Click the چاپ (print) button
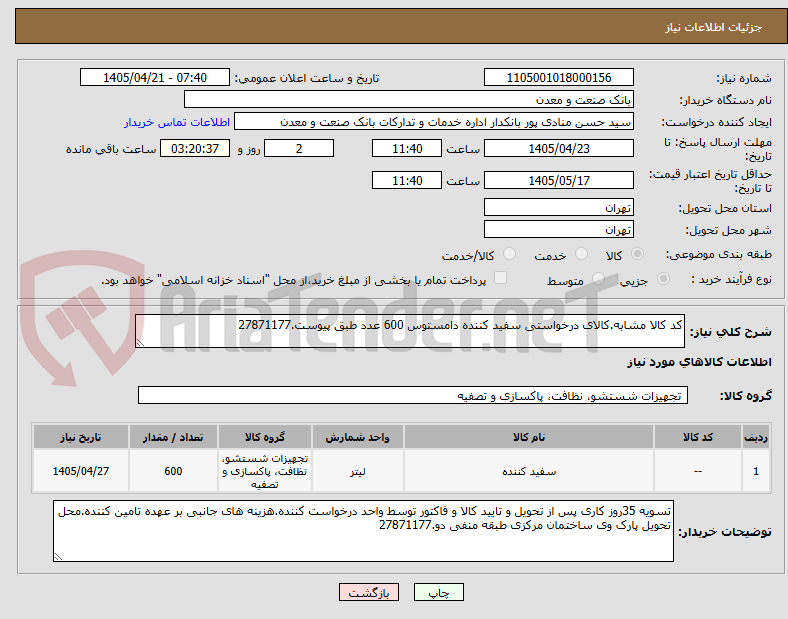Image resolution: width=788 pixels, height=619 pixels. [x=438, y=592]
